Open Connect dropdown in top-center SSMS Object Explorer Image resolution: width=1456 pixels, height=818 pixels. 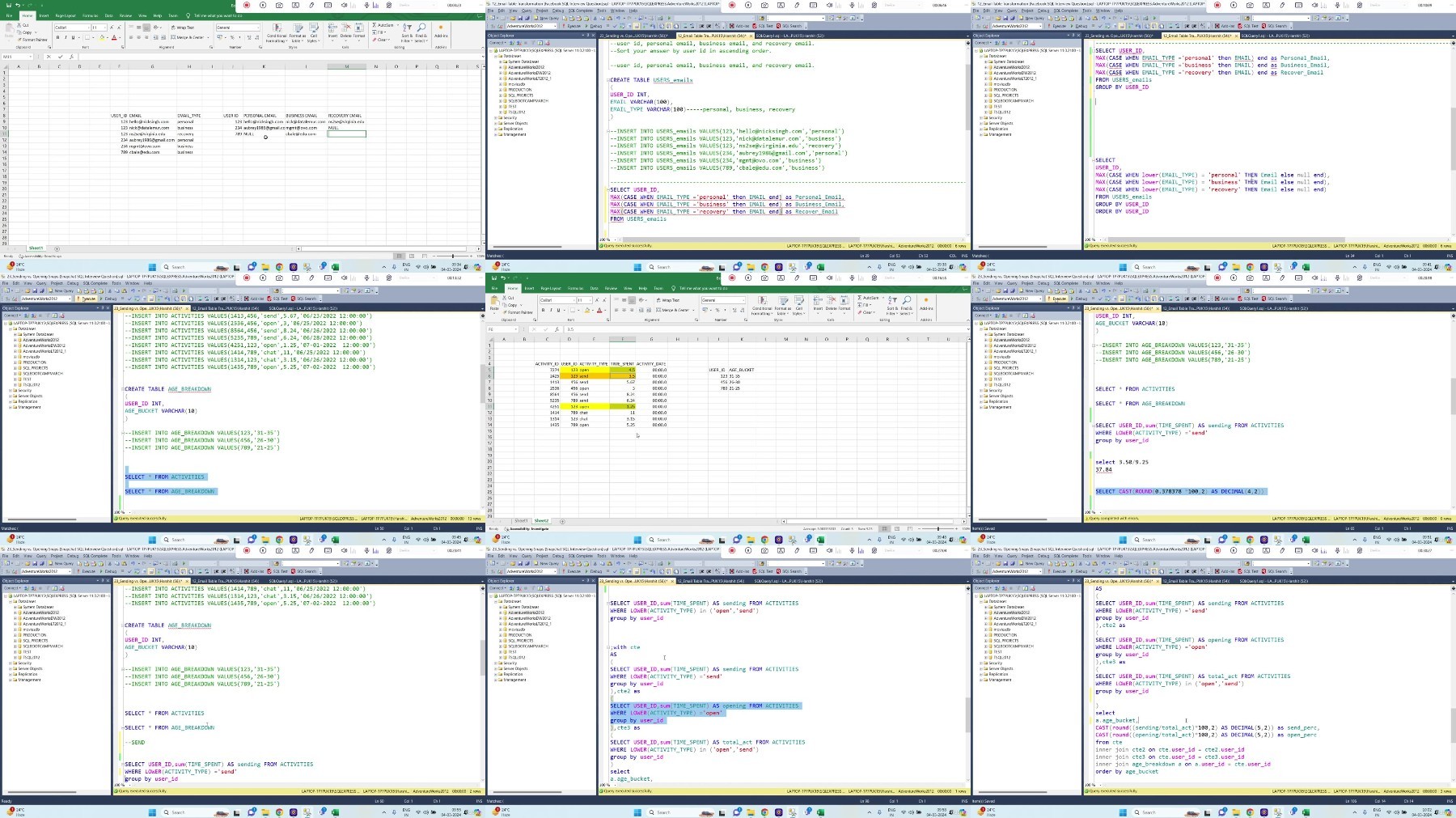click(497, 44)
